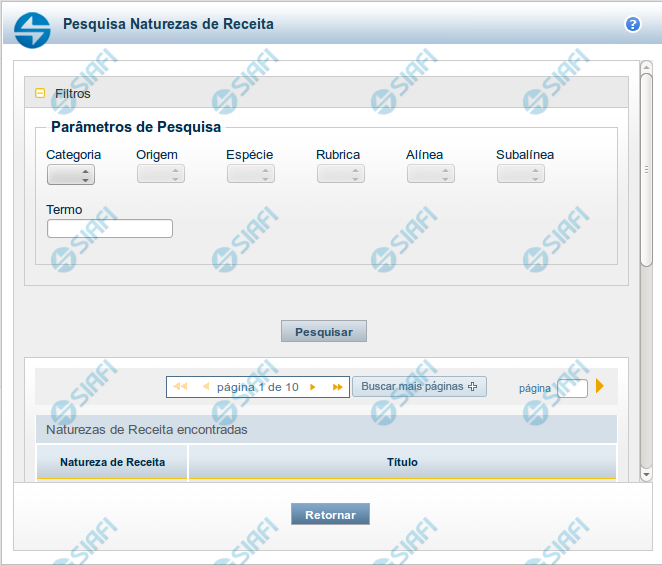Go to next results page arrow

(x=313, y=387)
